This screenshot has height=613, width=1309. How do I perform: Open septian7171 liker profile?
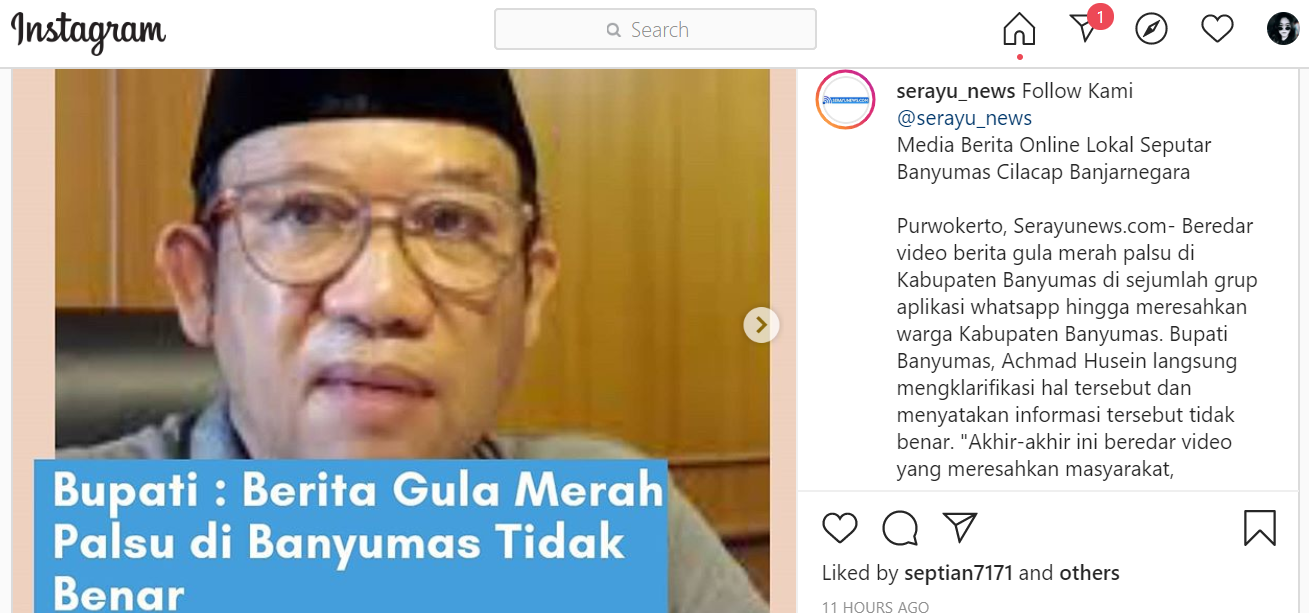click(x=958, y=573)
